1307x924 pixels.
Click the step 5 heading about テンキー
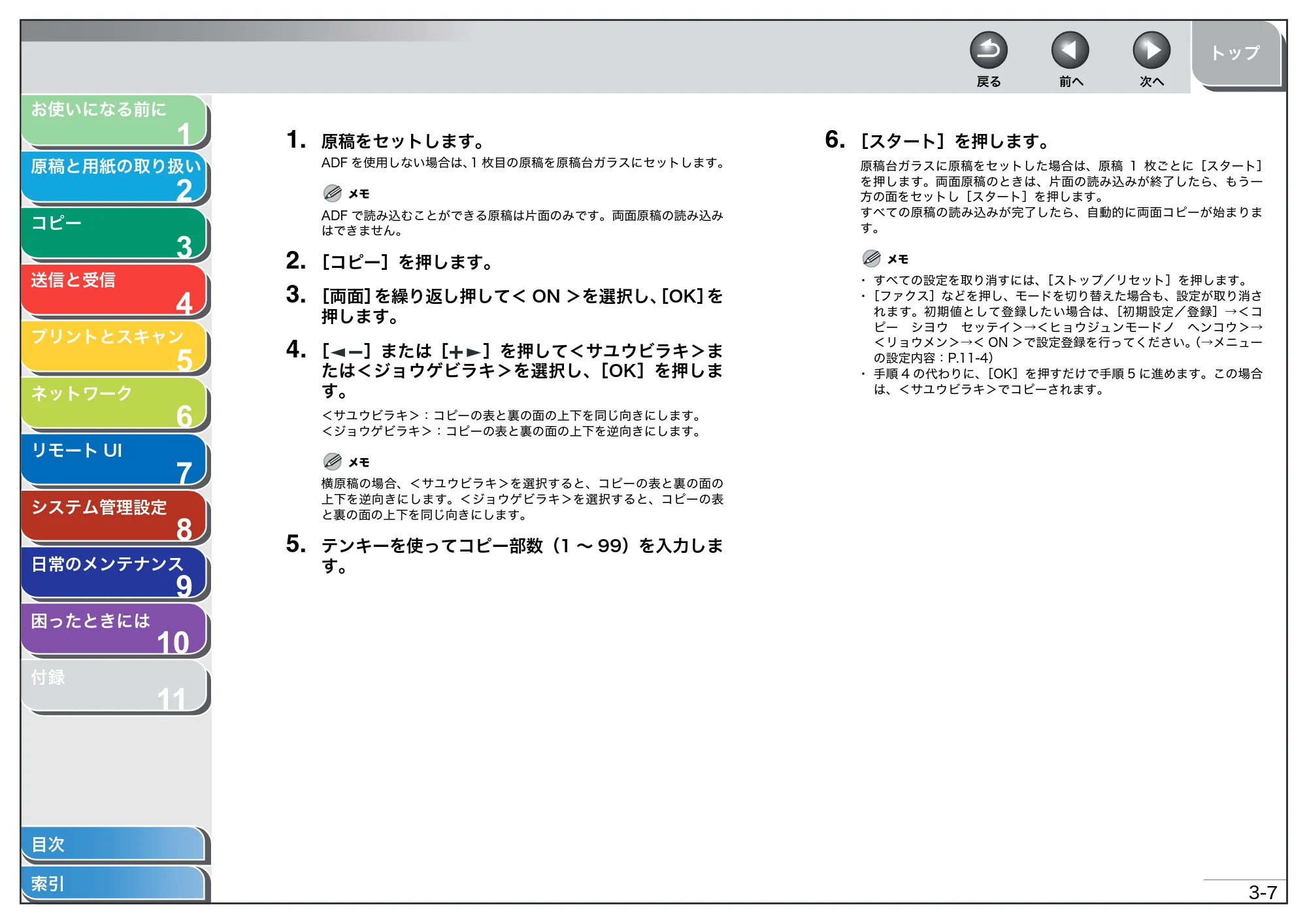tap(522, 555)
